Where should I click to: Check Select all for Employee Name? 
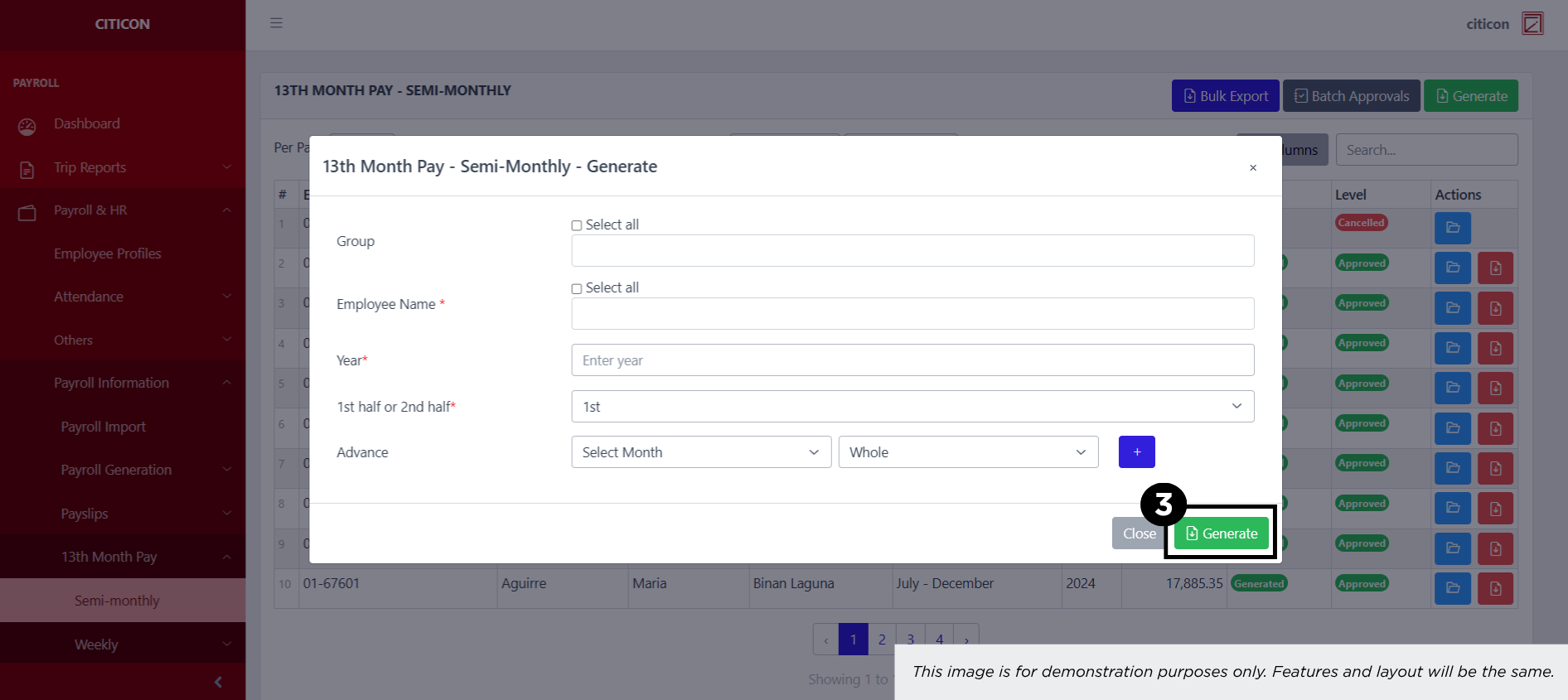[x=577, y=288]
